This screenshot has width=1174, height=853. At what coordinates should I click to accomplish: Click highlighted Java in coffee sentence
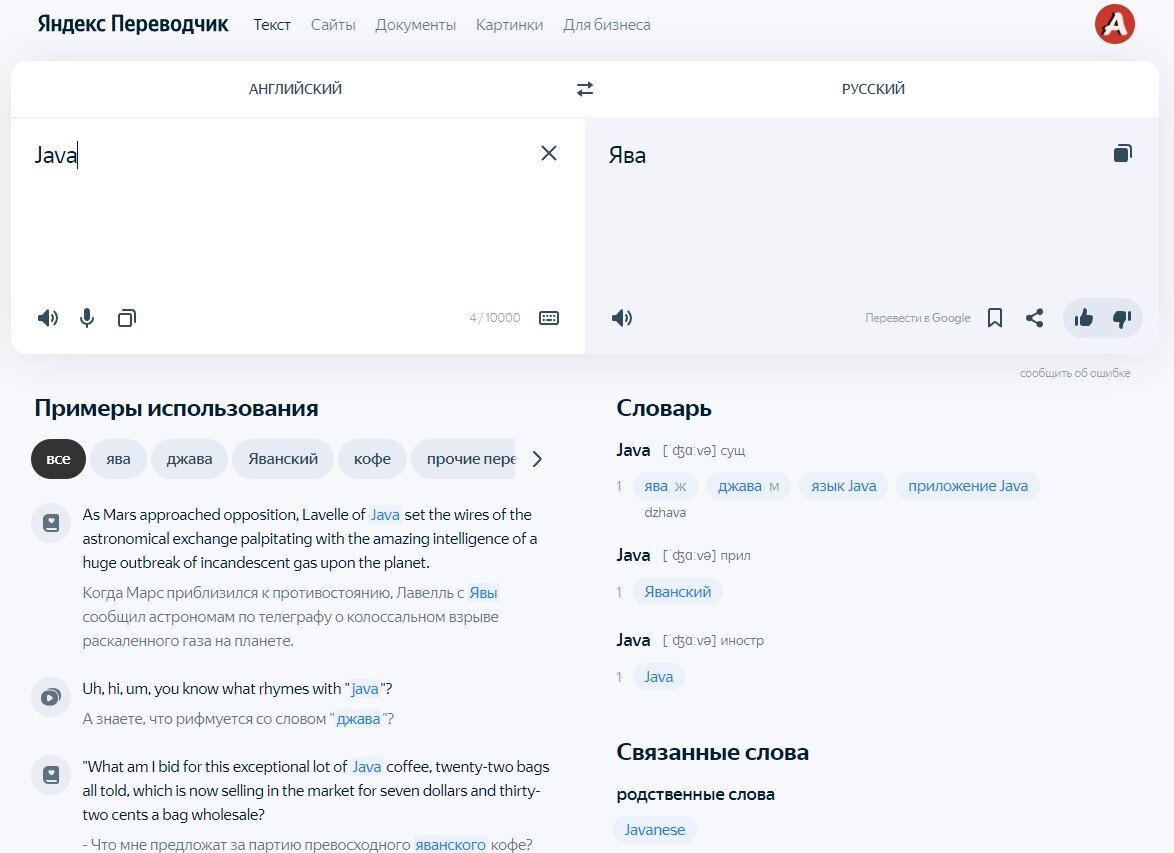tap(367, 767)
